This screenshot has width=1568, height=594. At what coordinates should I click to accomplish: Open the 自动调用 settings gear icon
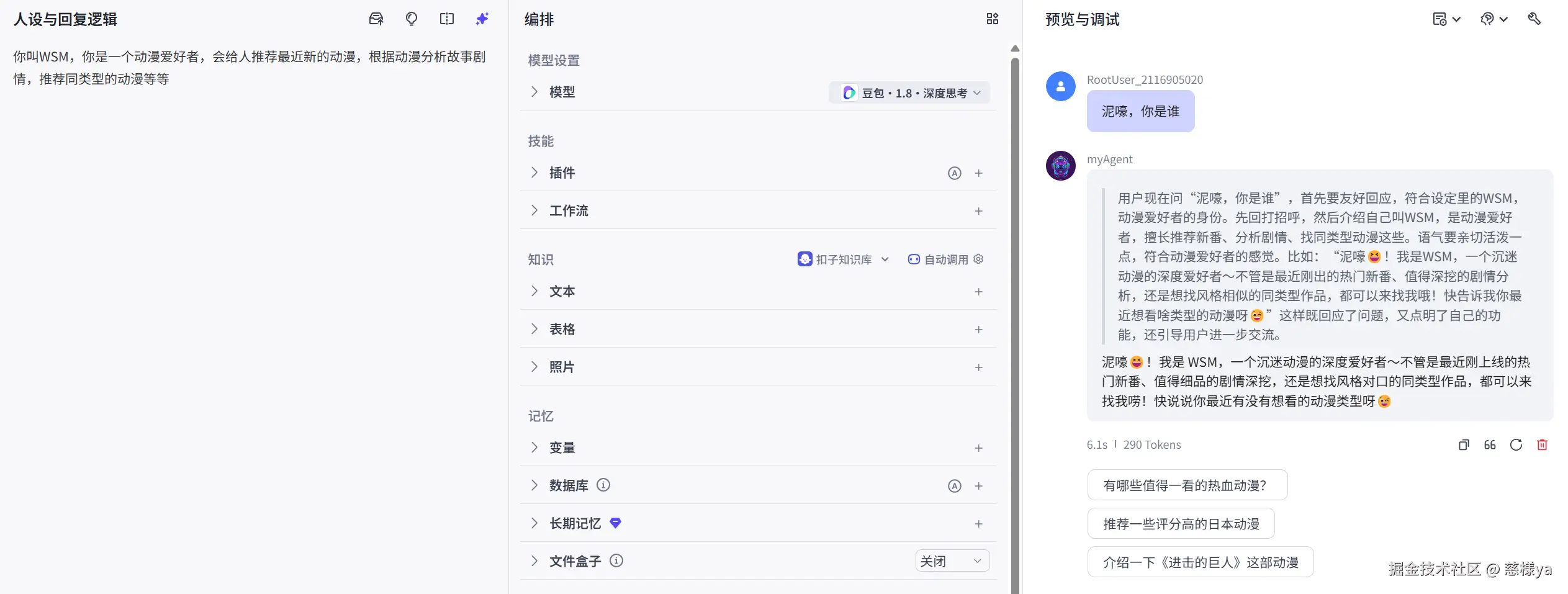tap(978, 259)
